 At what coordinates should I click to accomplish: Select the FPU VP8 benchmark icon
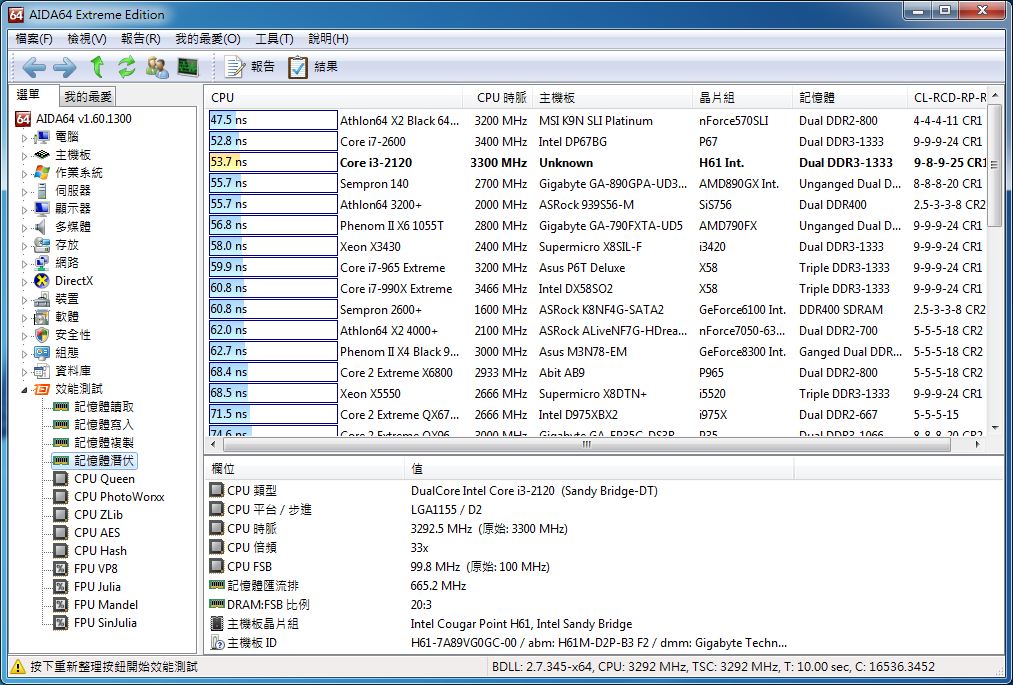[61, 569]
